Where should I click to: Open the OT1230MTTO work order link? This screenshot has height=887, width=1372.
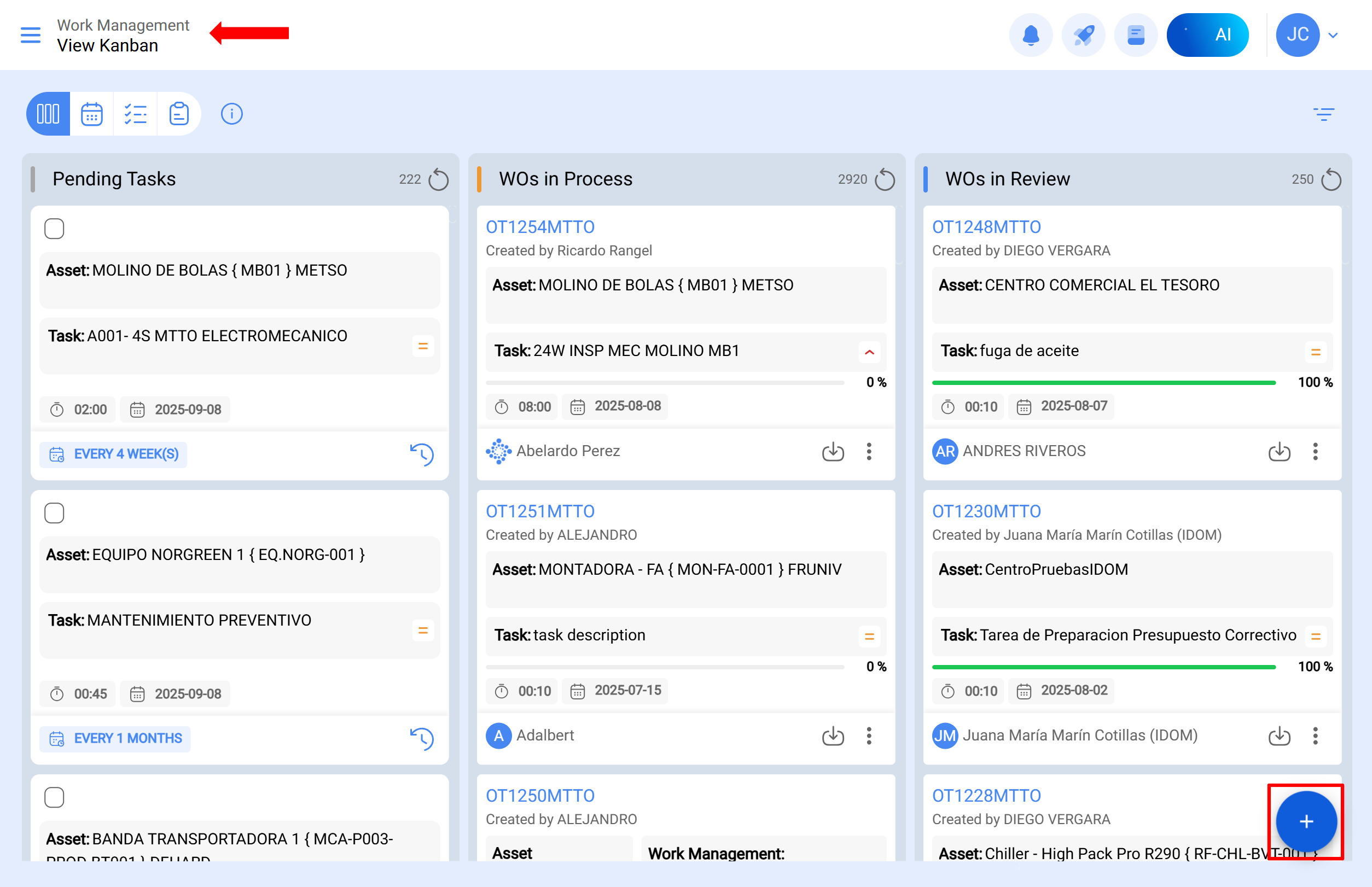tap(986, 511)
